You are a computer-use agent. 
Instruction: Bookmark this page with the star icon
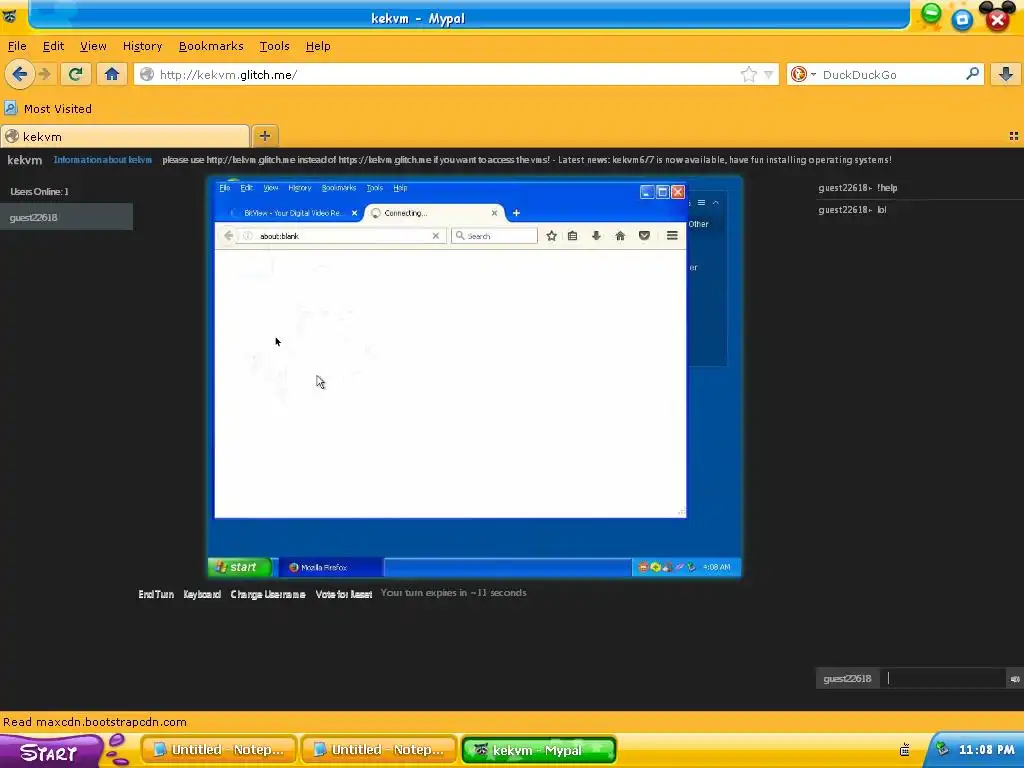pyautogui.click(x=748, y=74)
